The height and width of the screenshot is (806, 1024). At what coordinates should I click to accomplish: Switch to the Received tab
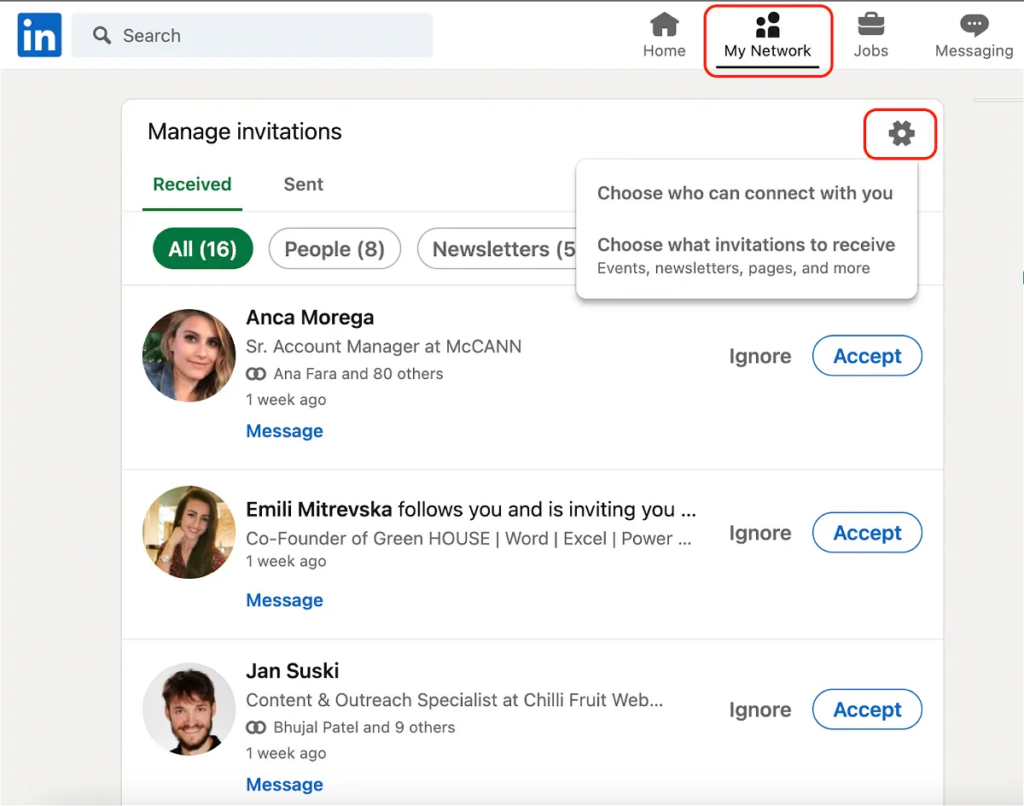pos(192,184)
